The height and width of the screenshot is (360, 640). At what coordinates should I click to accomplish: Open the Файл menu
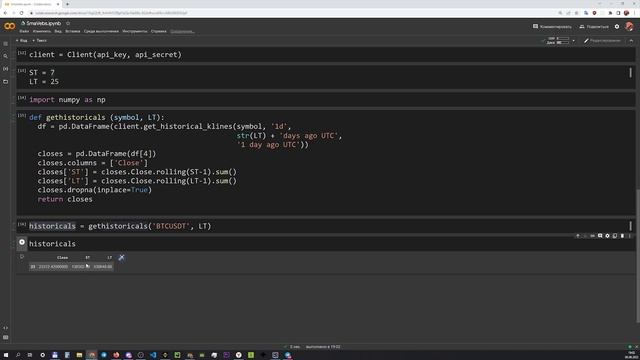(x=24, y=31)
